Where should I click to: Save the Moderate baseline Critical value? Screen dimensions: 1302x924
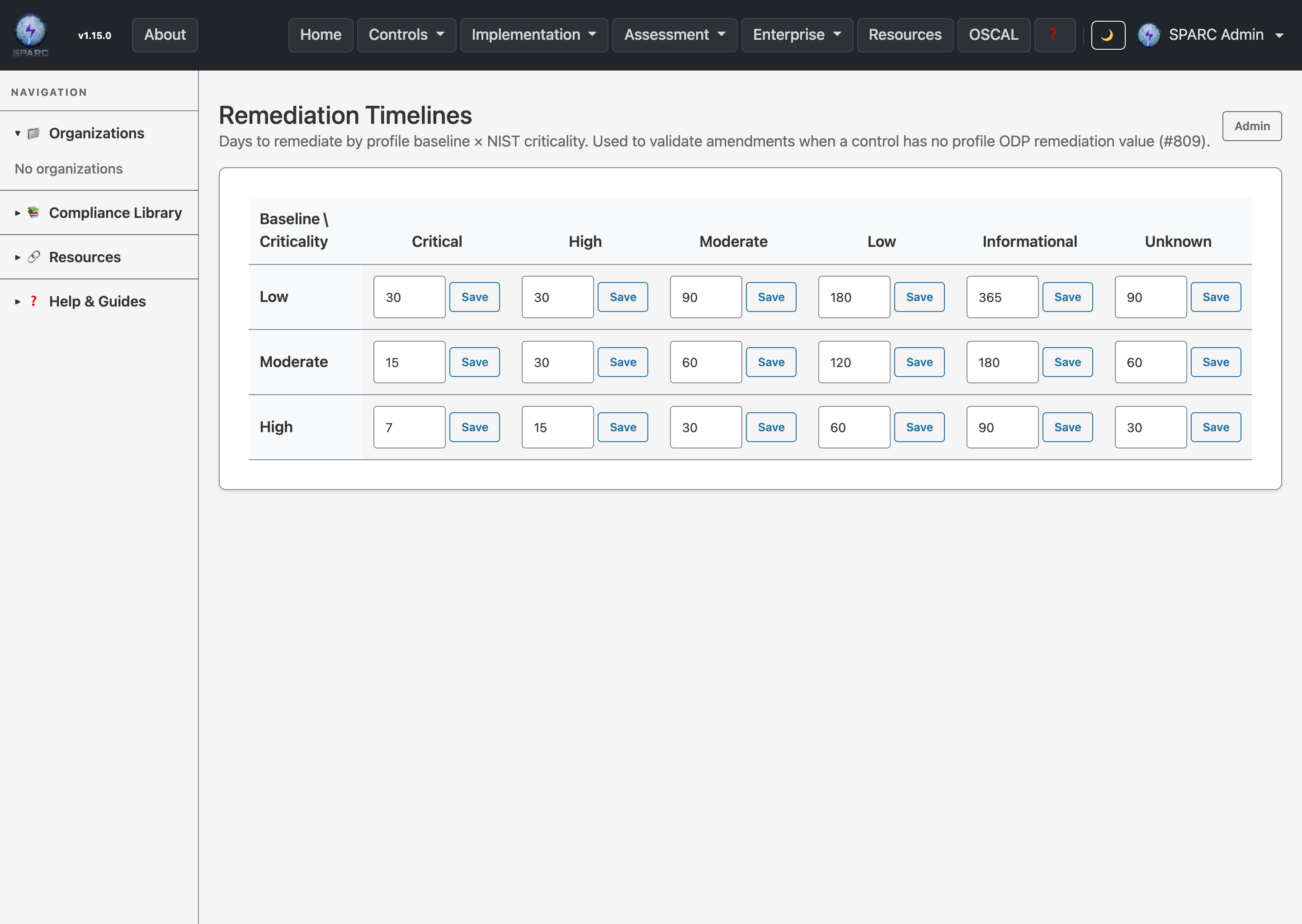coord(475,362)
